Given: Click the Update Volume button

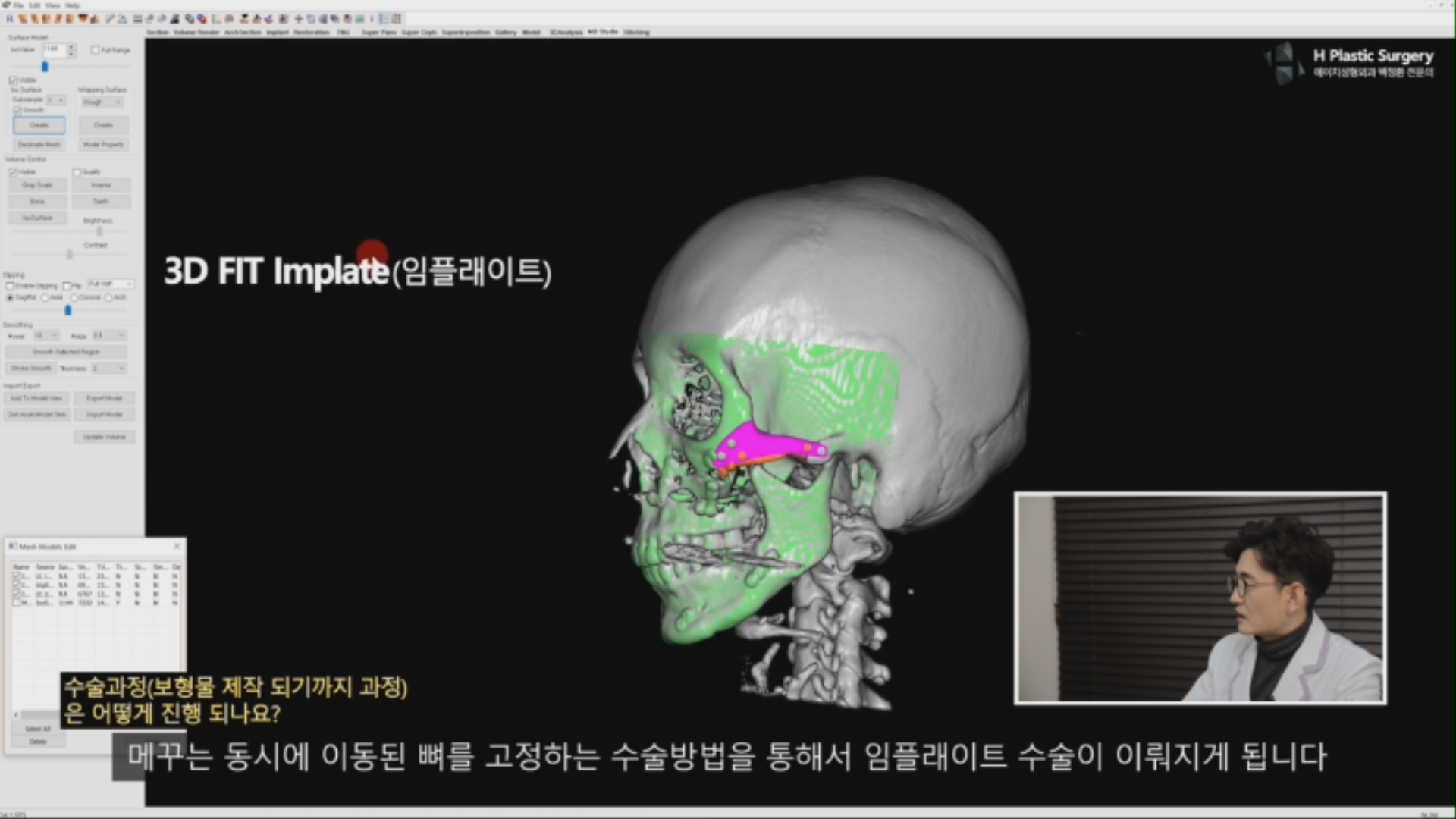Looking at the screenshot, I should (x=105, y=438).
